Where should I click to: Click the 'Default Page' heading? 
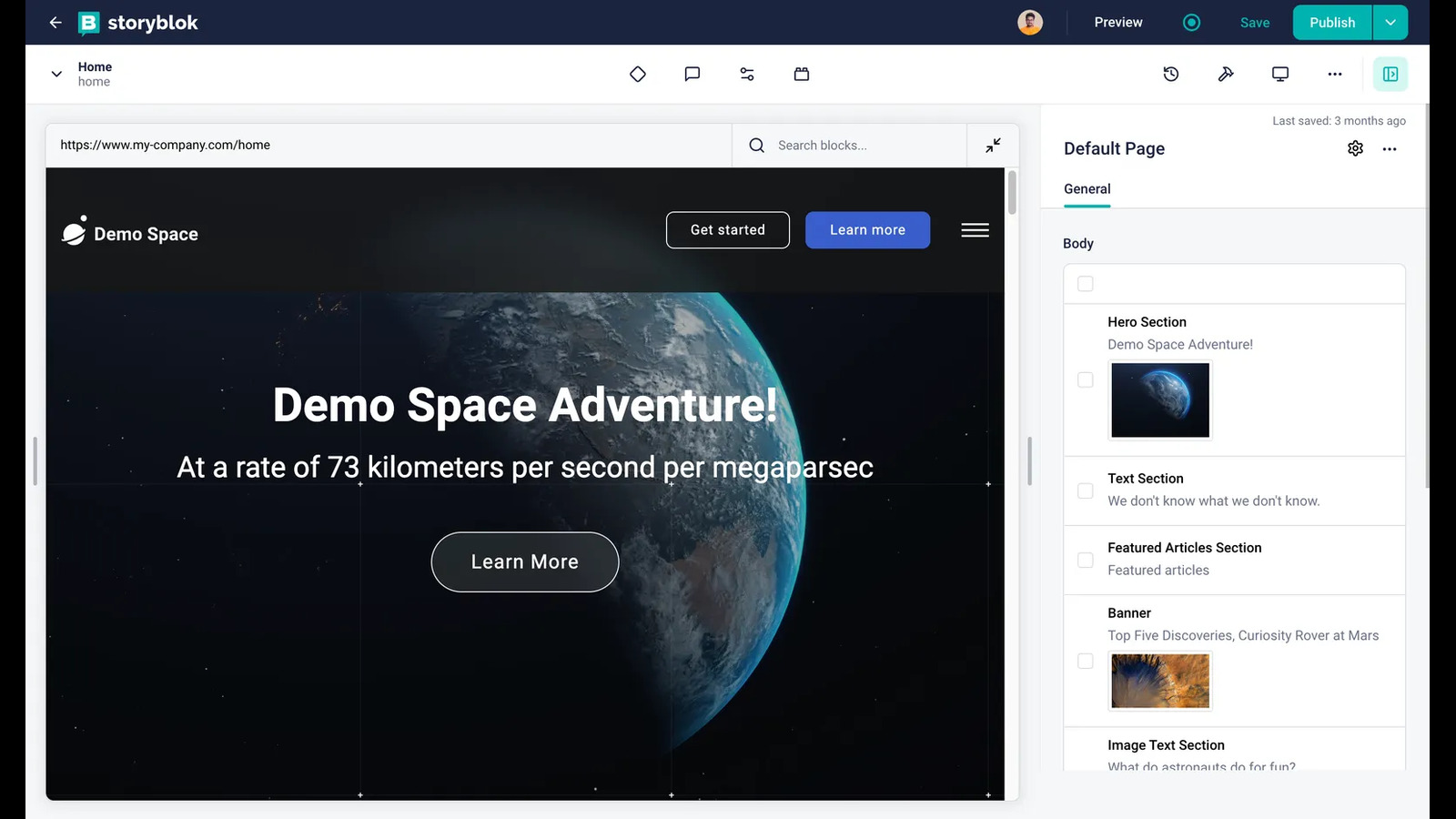pyautogui.click(x=1114, y=148)
